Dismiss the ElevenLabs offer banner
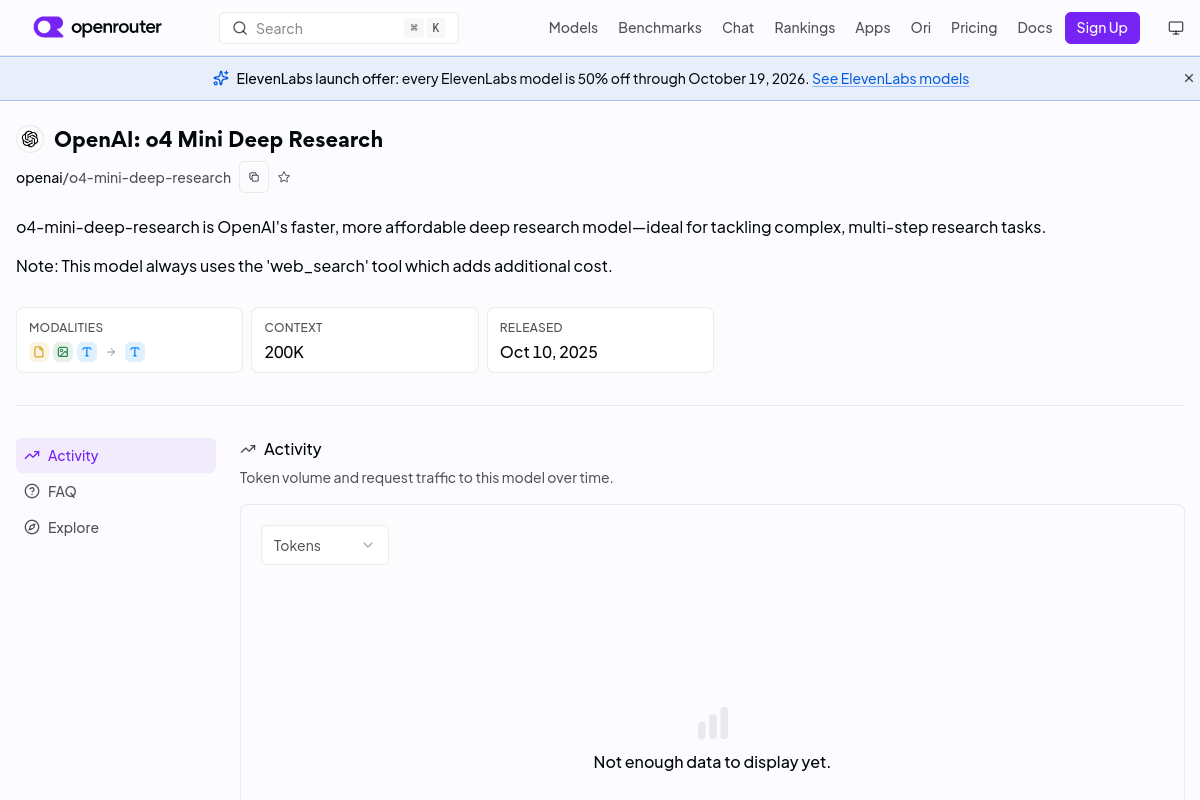Viewport: 1200px width, 800px height. pyautogui.click(x=1189, y=78)
